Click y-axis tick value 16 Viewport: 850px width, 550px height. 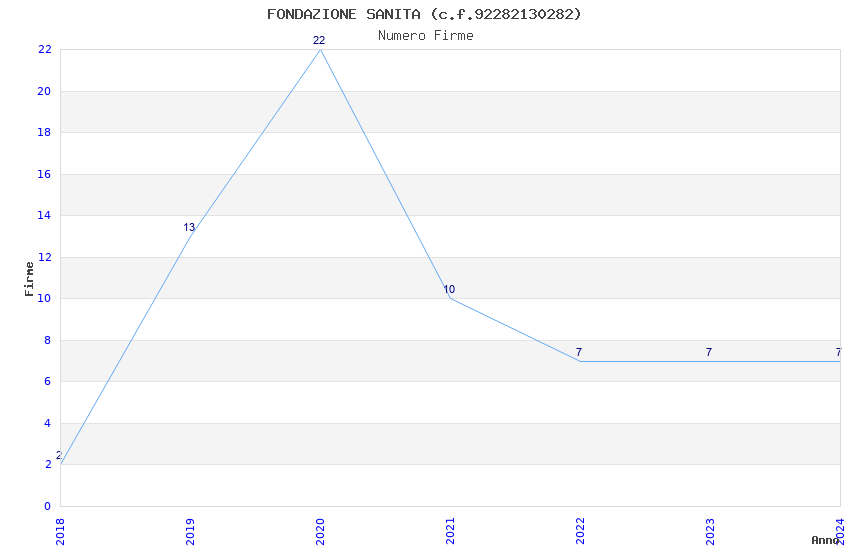(x=44, y=174)
